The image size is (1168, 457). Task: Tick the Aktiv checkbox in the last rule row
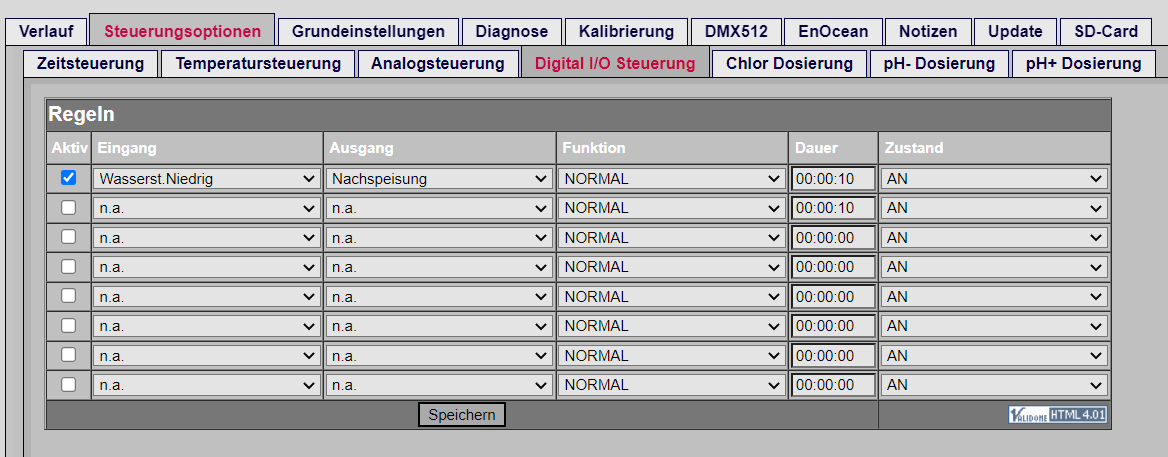(x=69, y=384)
